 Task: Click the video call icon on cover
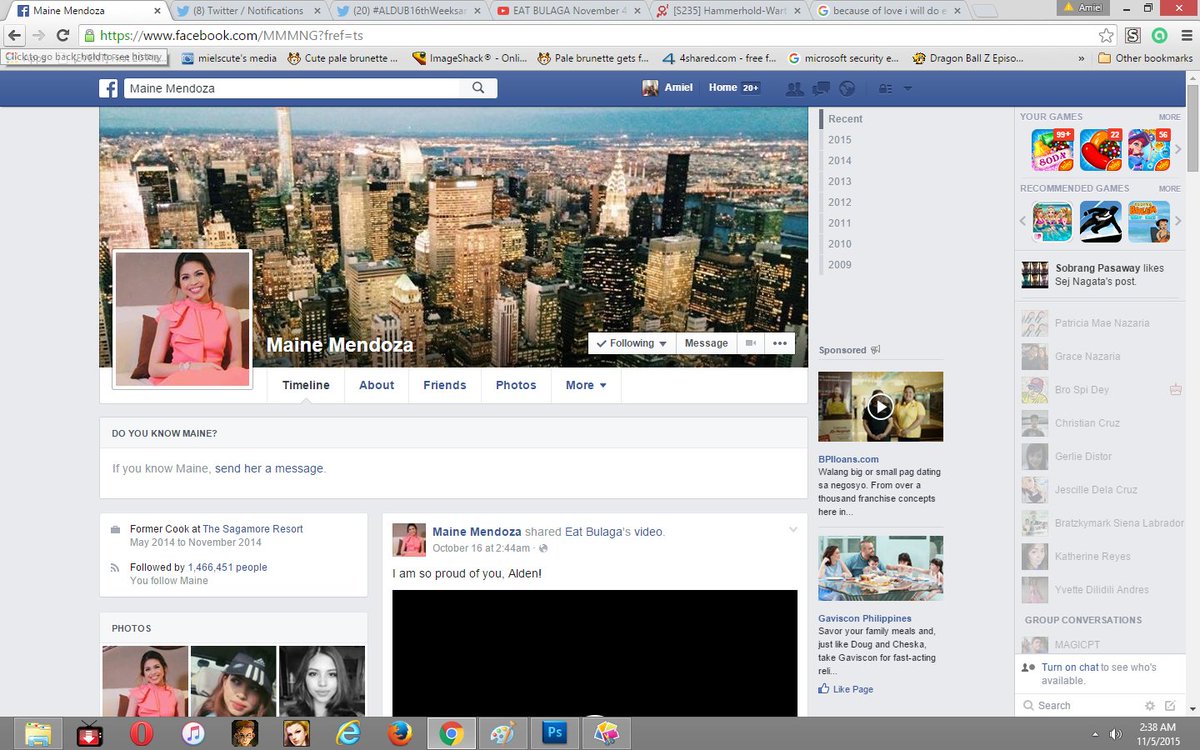(x=750, y=343)
